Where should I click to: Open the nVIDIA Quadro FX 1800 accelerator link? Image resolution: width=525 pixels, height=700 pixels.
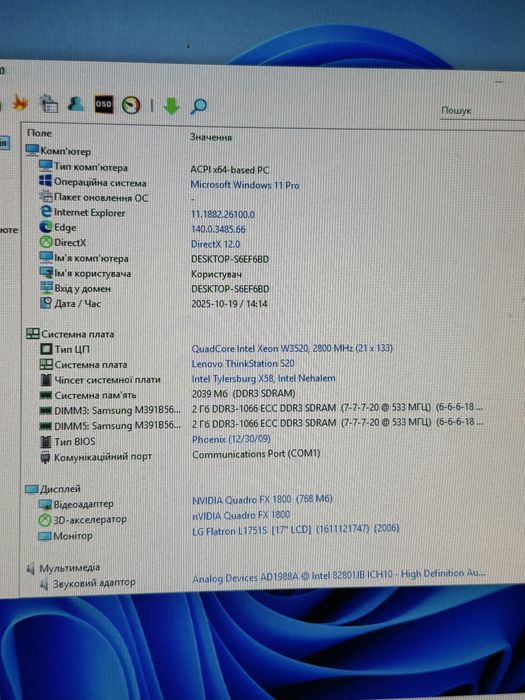click(x=241, y=515)
